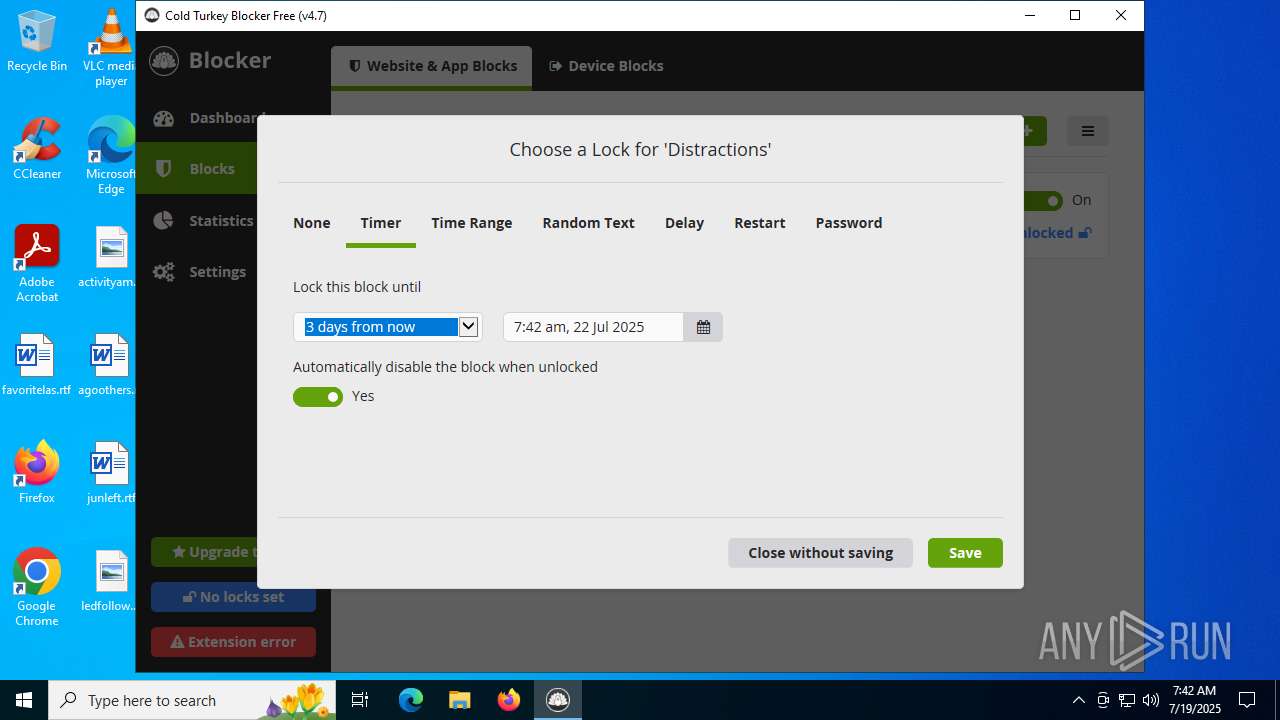Select junleft.rtf document on desktop
Image resolution: width=1280 pixels, height=720 pixels.
111,473
